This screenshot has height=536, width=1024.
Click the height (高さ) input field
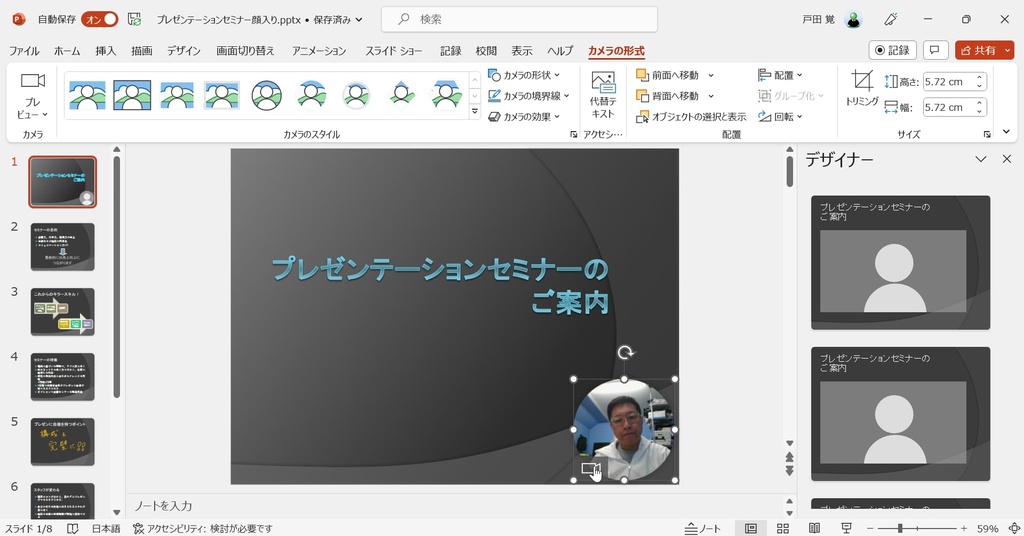point(948,82)
